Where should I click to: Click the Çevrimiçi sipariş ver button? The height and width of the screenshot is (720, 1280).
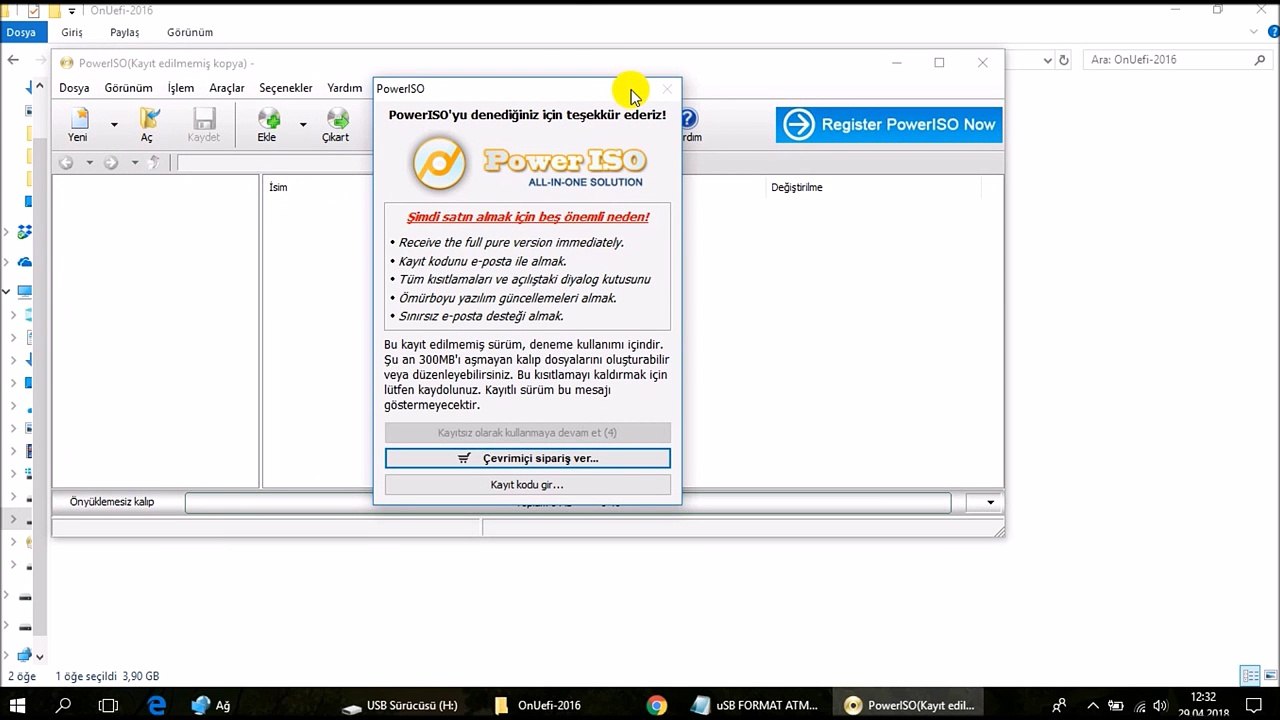(x=528, y=458)
